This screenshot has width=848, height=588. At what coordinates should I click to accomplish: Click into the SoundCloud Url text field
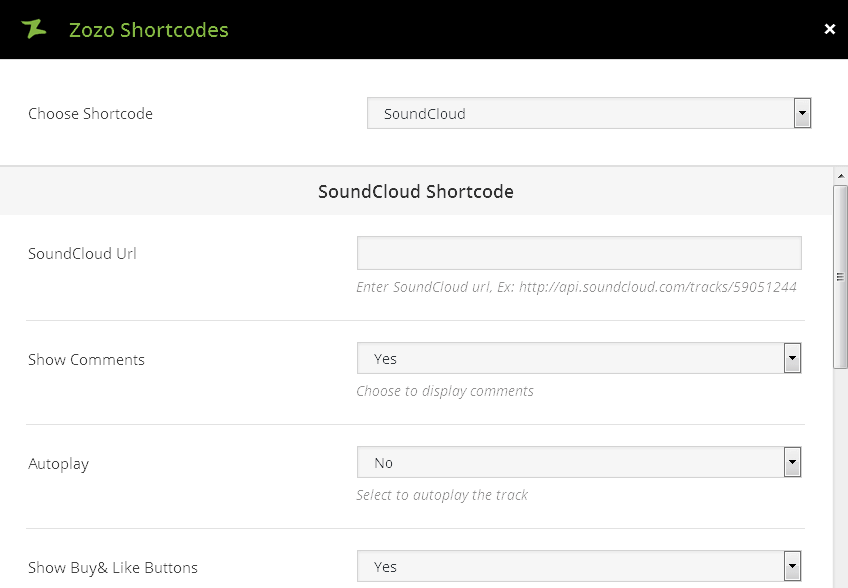point(579,253)
